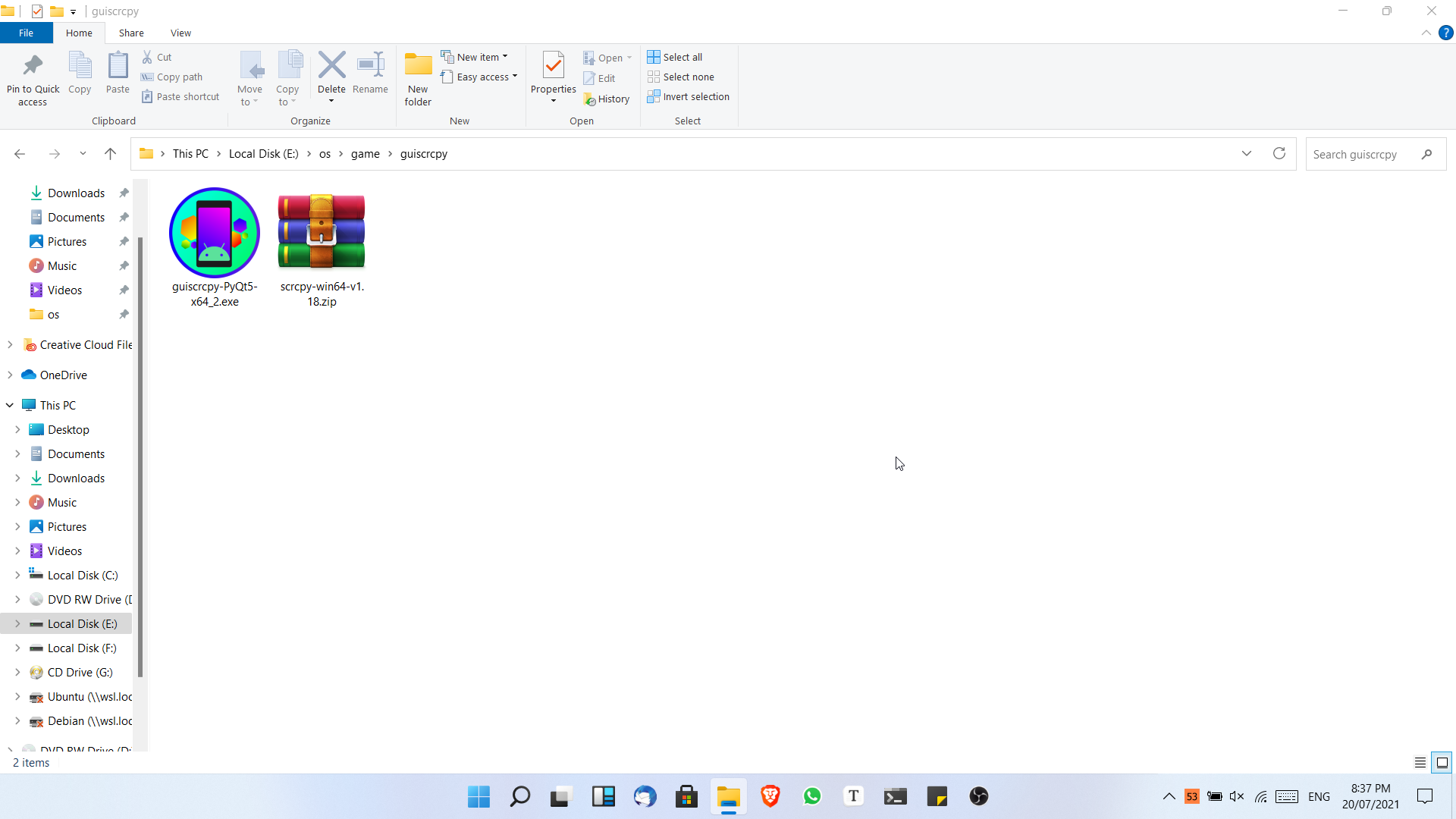The width and height of the screenshot is (1456, 819).
Task: Switch to details view layout
Action: click(1420, 763)
